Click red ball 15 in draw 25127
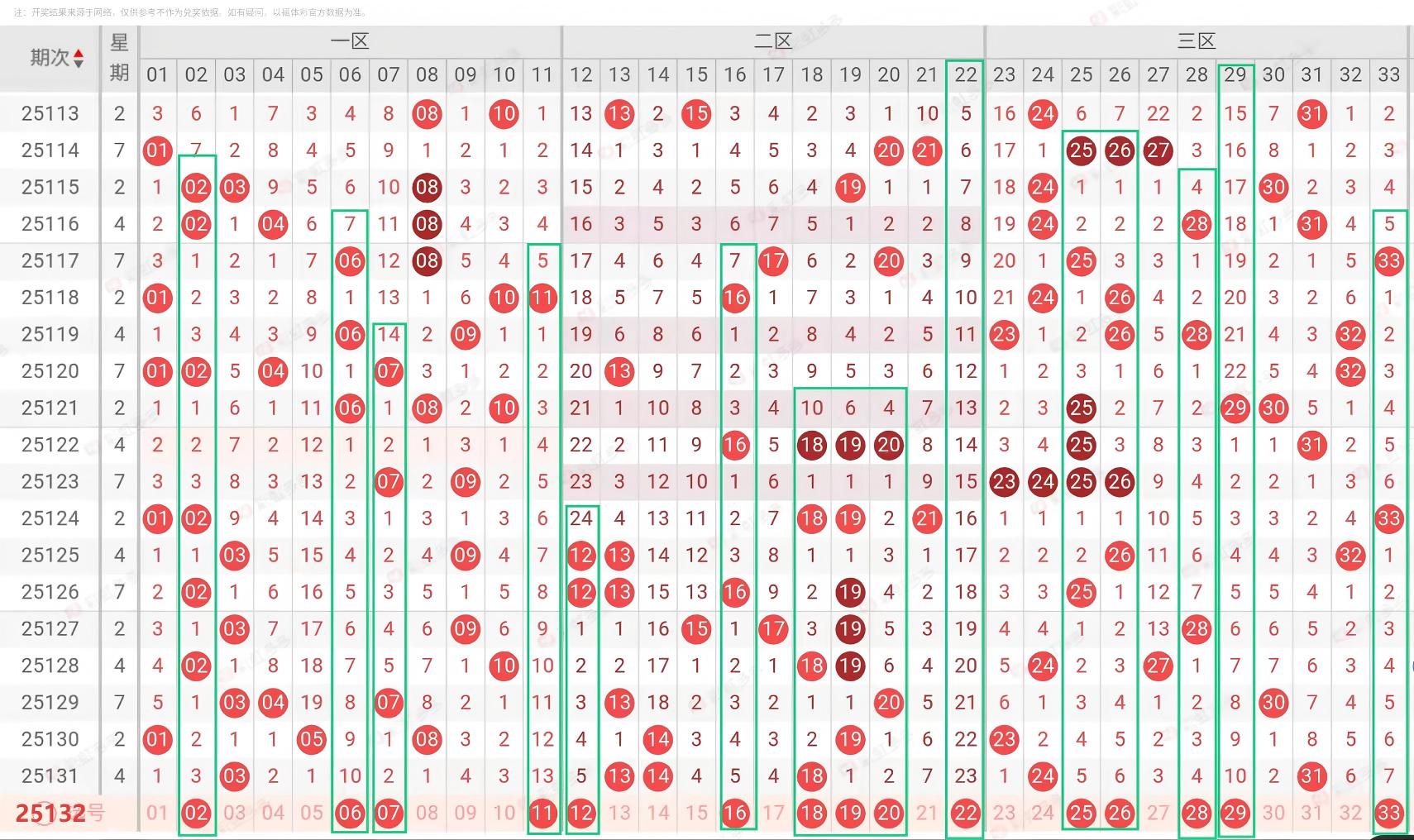Image resolution: width=1414 pixels, height=840 pixels. [x=696, y=628]
